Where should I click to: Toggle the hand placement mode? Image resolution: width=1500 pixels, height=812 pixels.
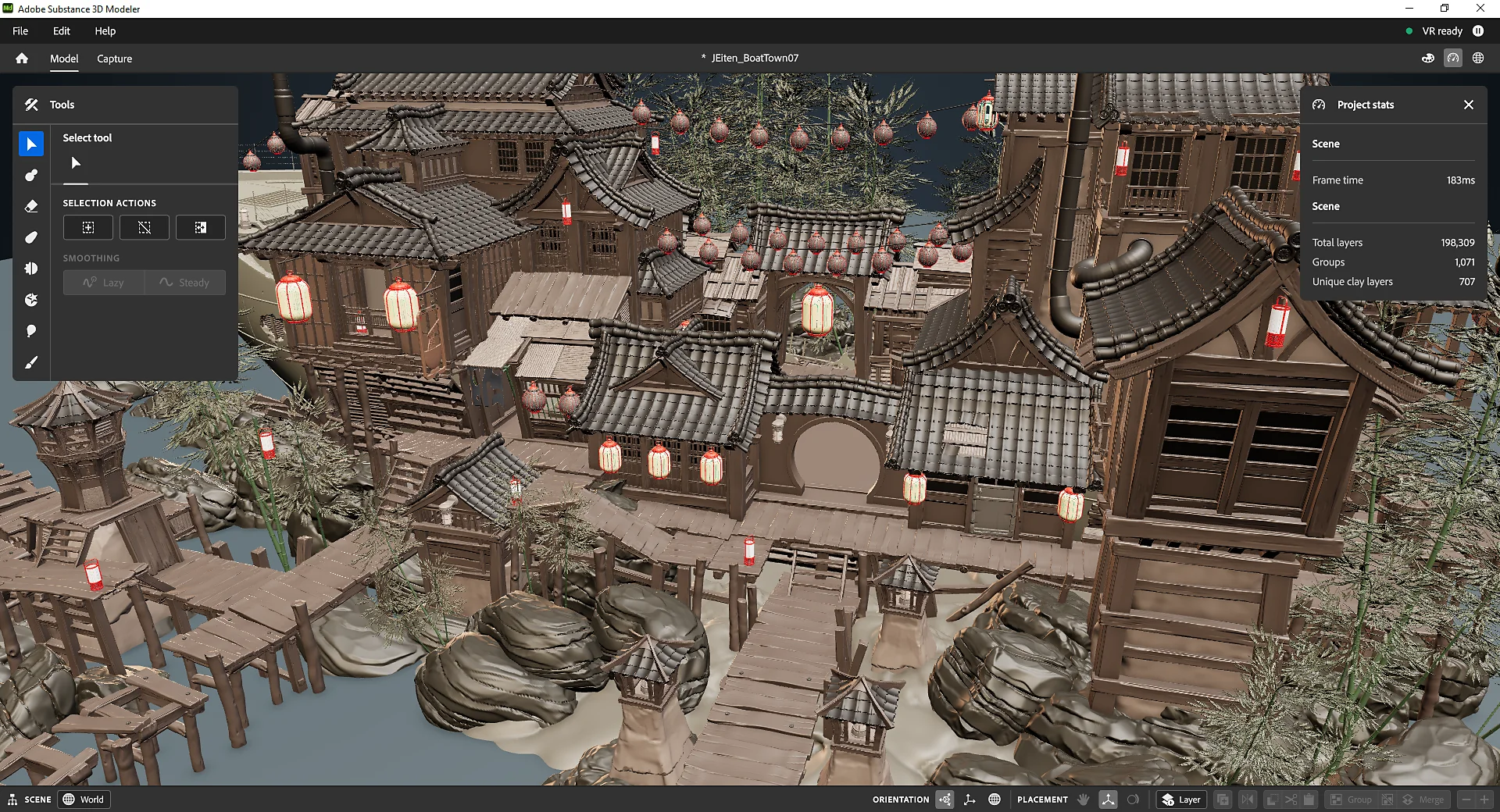[1083, 800]
